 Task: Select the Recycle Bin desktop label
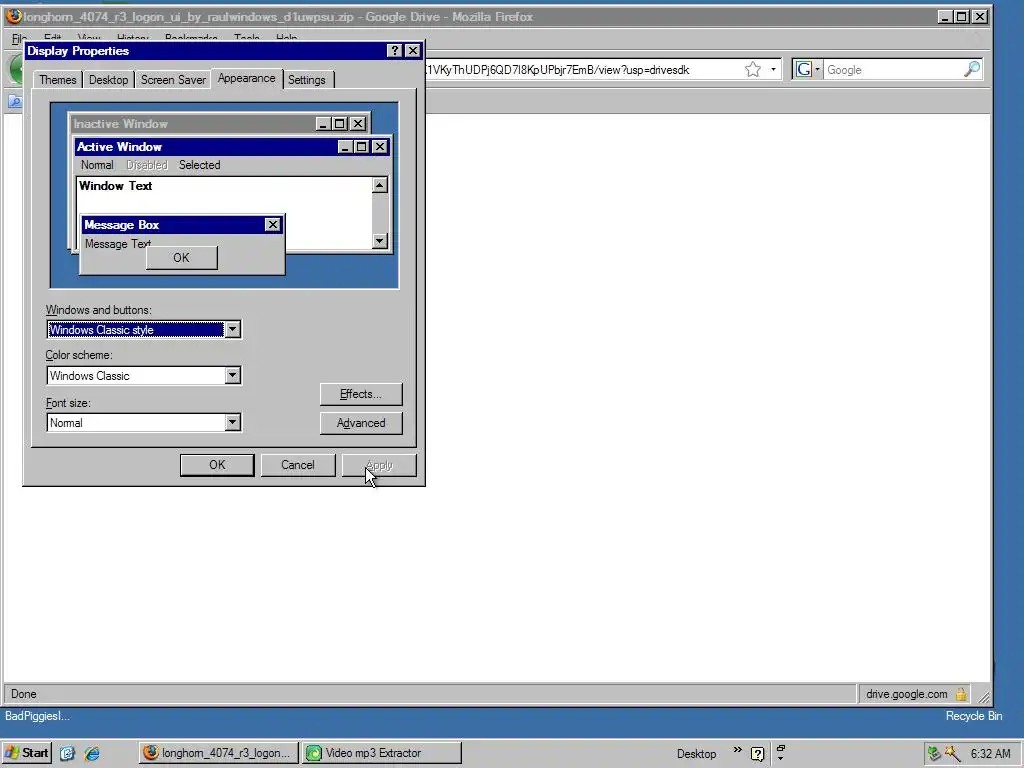(x=974, y=716)
